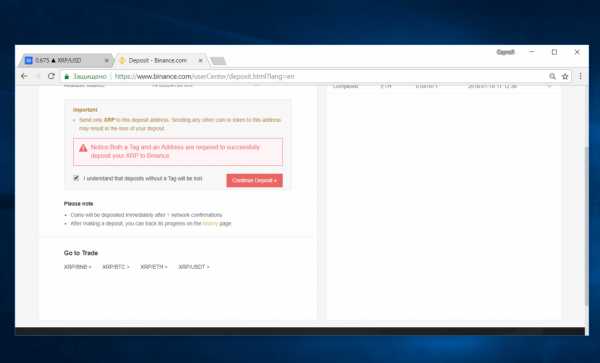Screen dimensions: 600x363
Task: Click the red Continue Deposit button
Action: pyautogui.click(x=254, y=180)
